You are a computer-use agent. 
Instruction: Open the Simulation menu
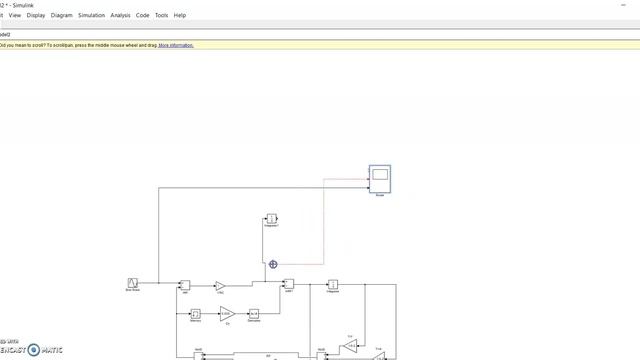[91, 15]
